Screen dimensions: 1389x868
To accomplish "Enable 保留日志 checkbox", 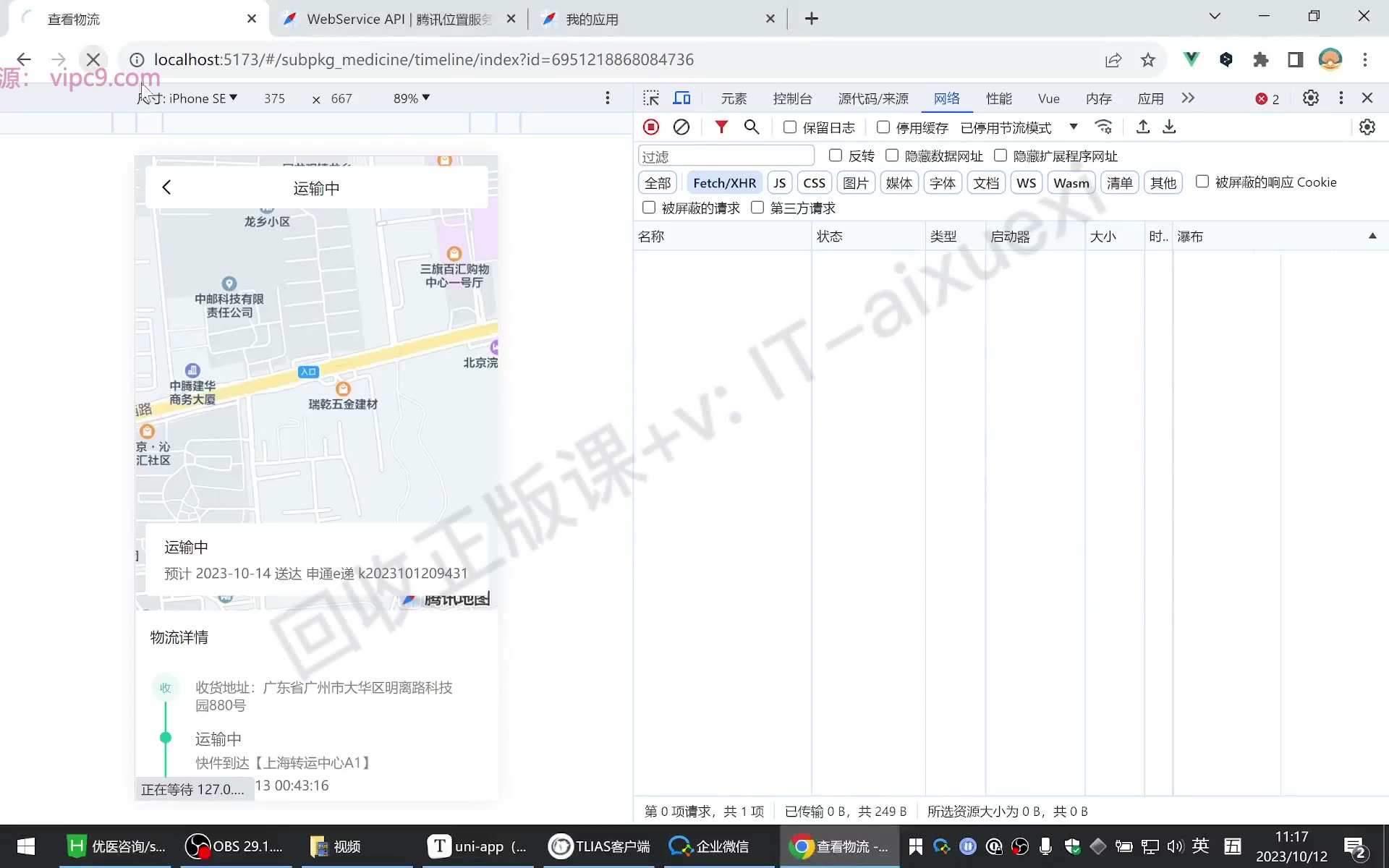I will [x=790, y=127].
